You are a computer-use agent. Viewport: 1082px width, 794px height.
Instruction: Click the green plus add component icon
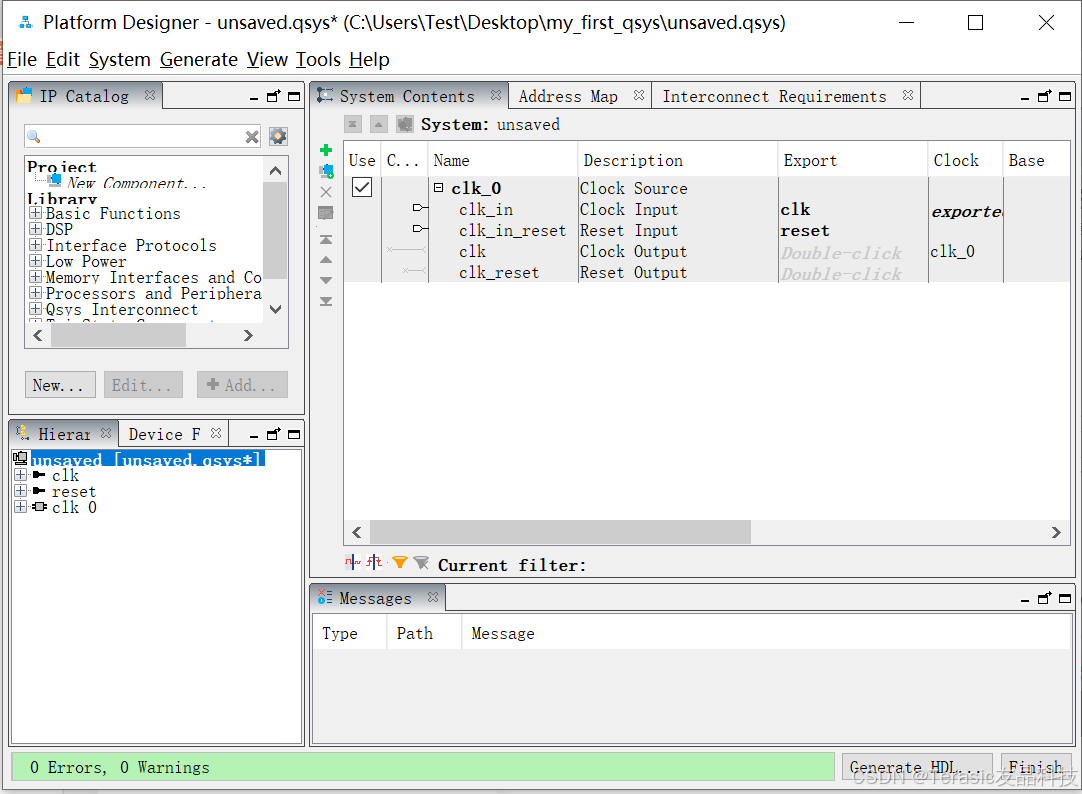click(x=326, y=150)
